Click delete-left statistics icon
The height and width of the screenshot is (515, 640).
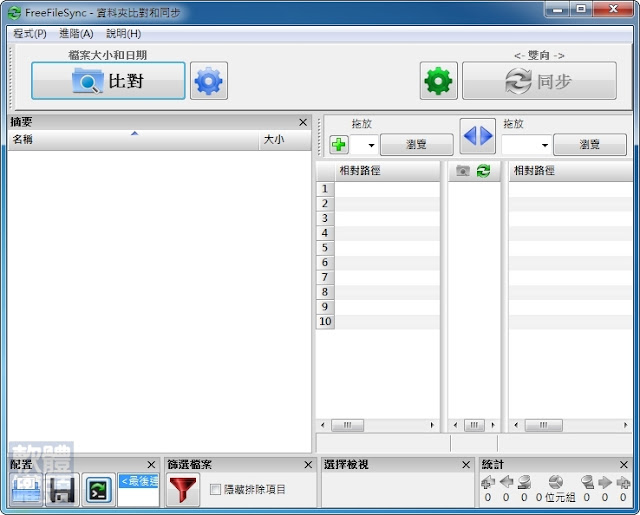(x=524, y=482)
